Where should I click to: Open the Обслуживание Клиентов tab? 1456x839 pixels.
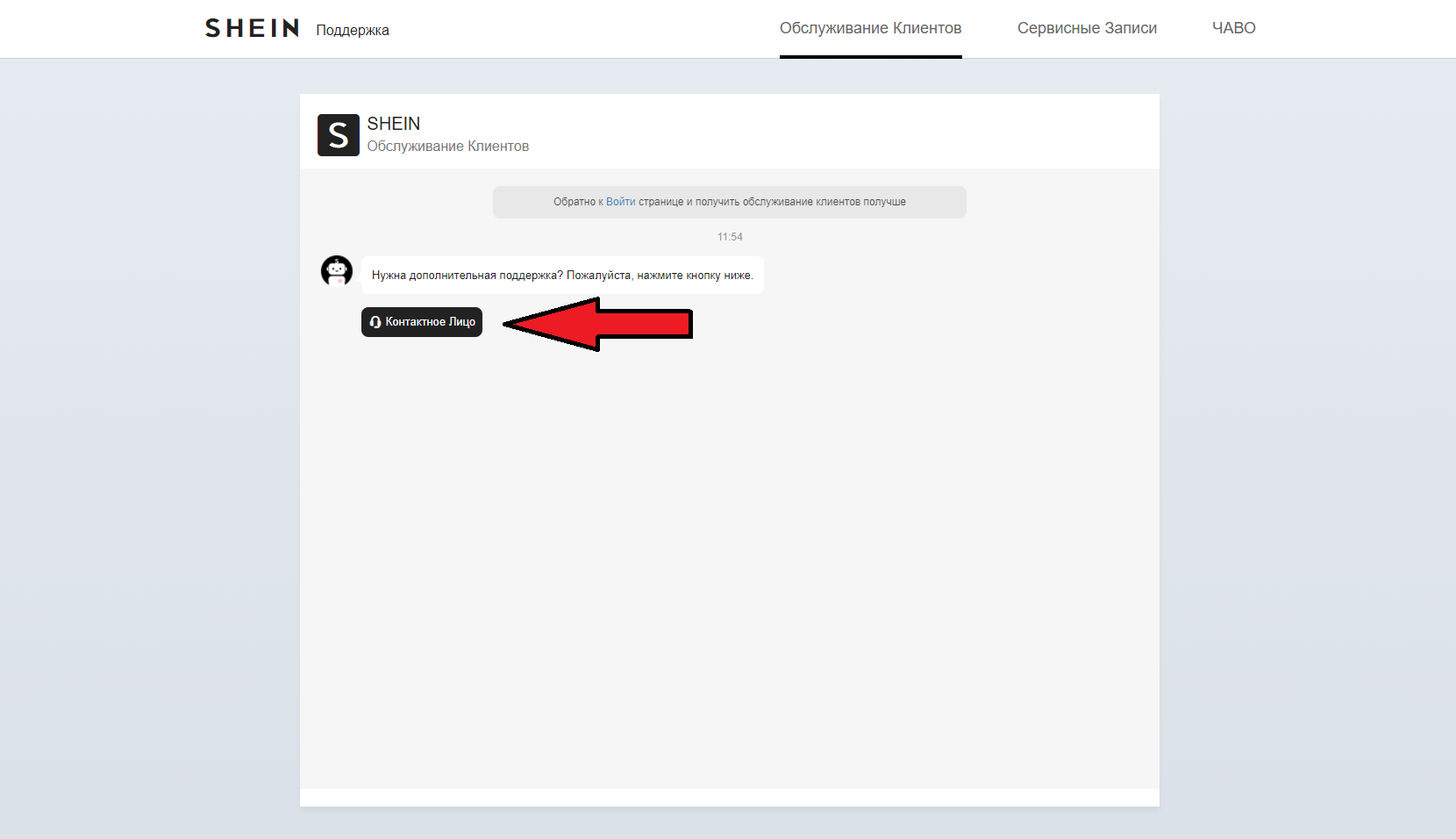pos(870,28)
